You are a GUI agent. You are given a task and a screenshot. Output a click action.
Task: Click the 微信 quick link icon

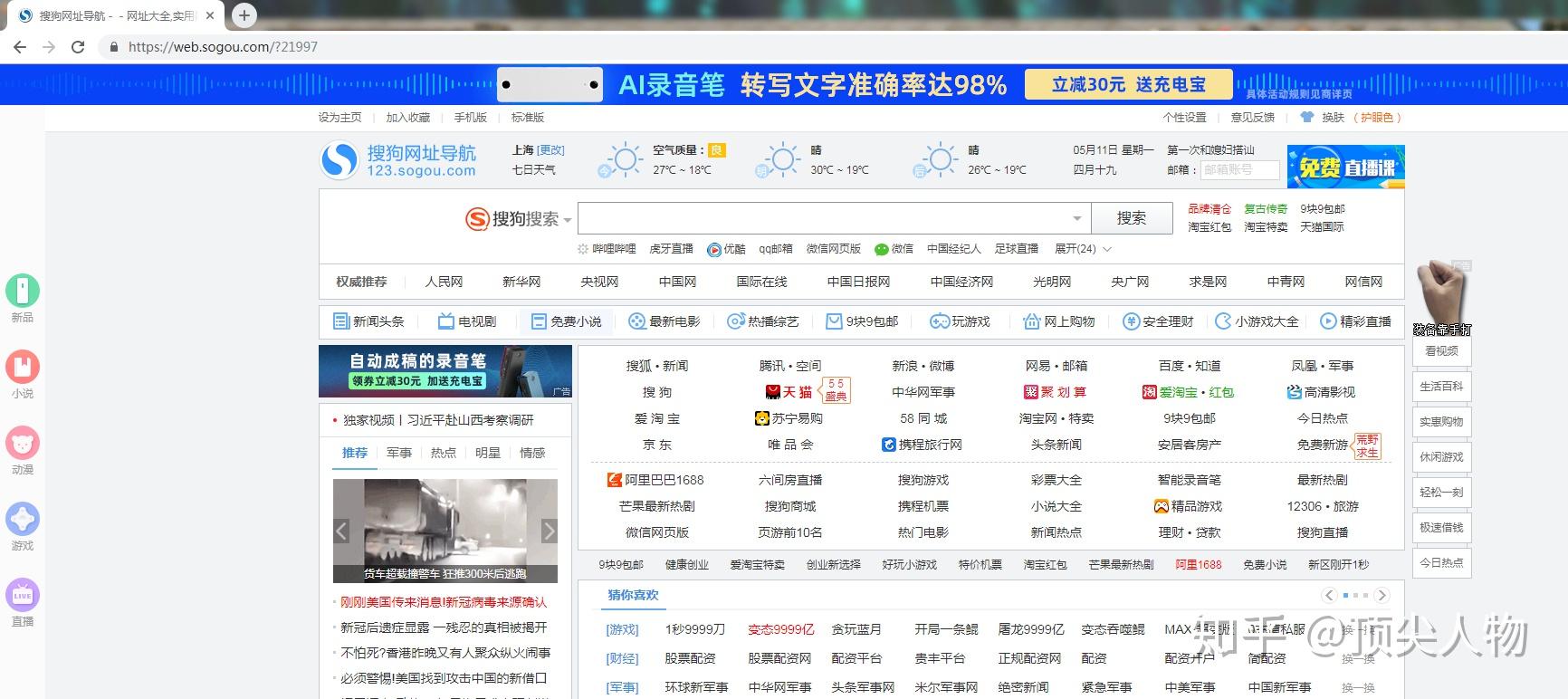[x=882, y=249]
